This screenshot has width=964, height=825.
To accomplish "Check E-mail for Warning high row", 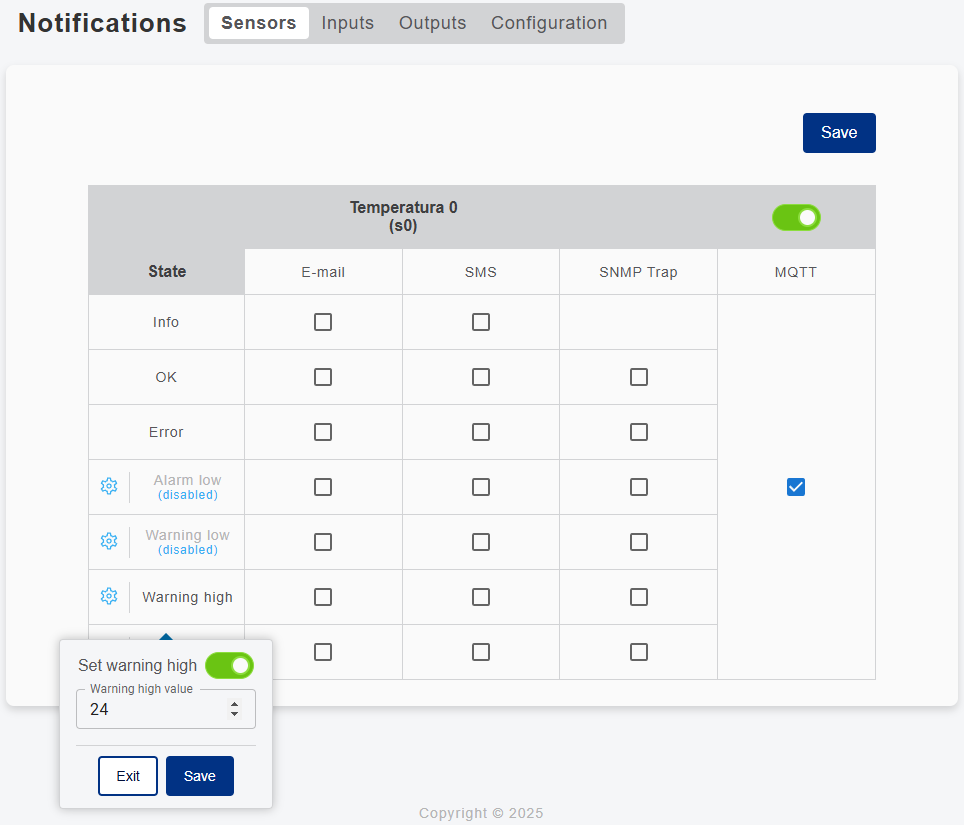I will (x=323, y=597).
